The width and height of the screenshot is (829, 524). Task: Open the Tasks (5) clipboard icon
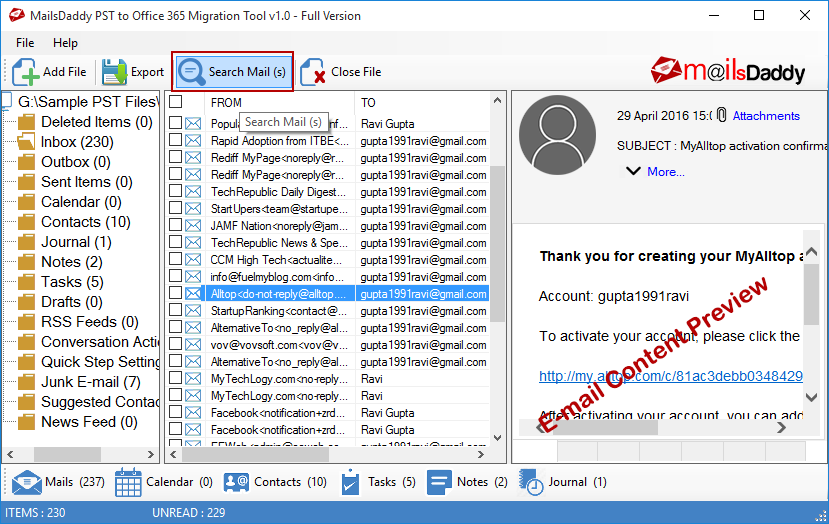pos(350,482)
